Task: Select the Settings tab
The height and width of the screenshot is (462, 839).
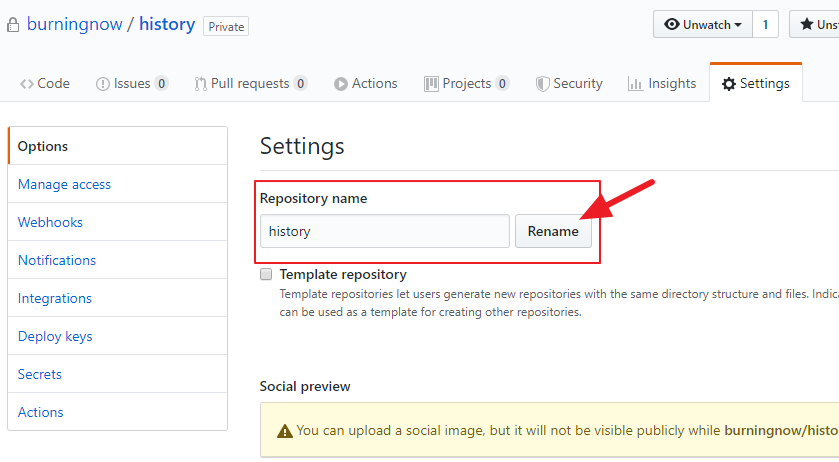Action: tap(756, 84)
